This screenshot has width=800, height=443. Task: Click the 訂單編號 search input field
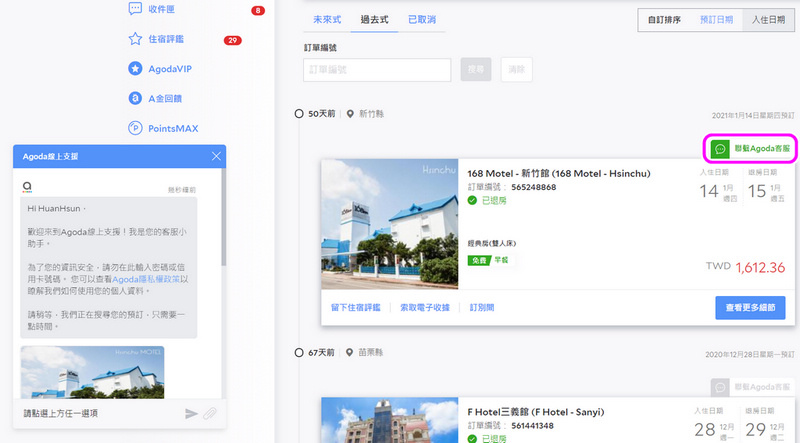click(x=377, y=69)
